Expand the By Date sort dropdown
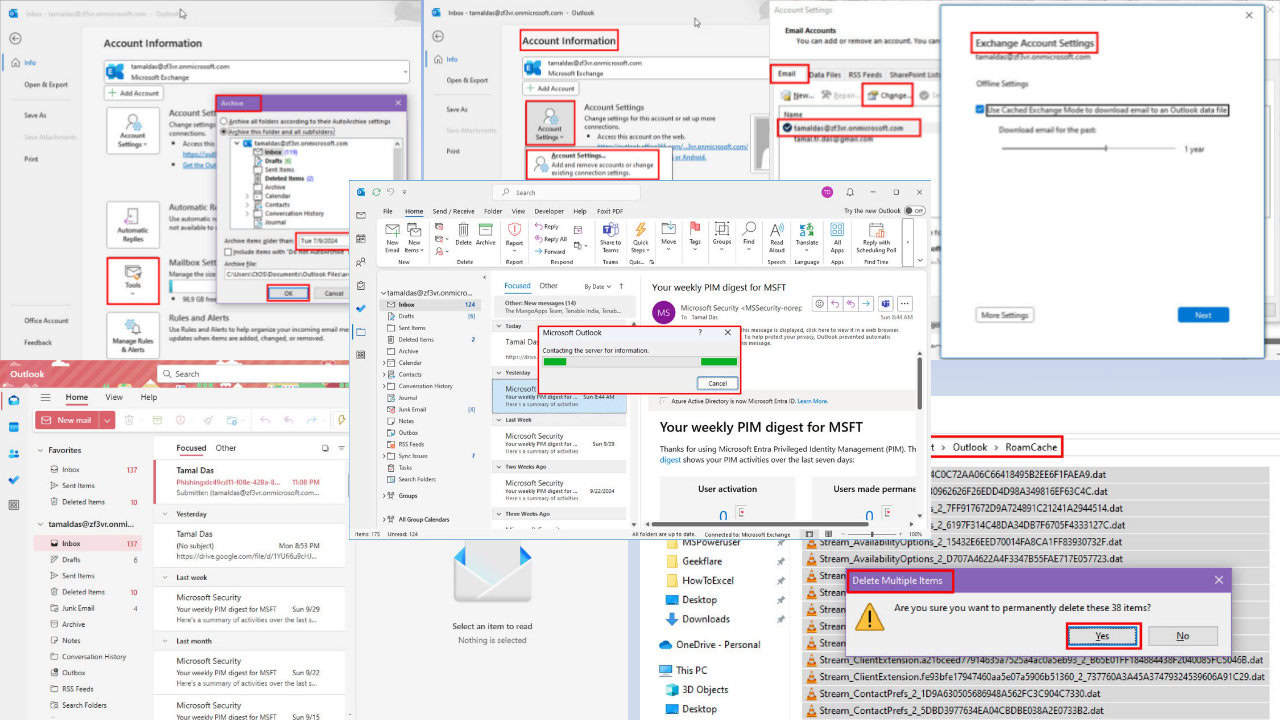 (x=598, y=286)
